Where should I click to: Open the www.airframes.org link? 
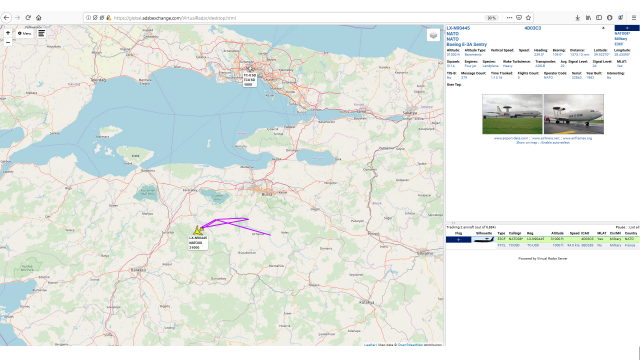pyautogui.click(x=577, y=138)
